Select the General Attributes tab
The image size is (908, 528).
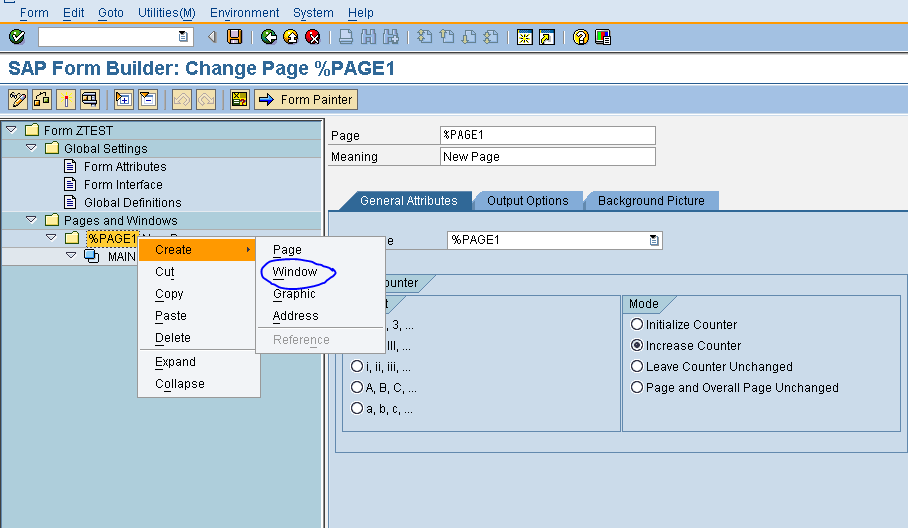(x=408, y=201)
